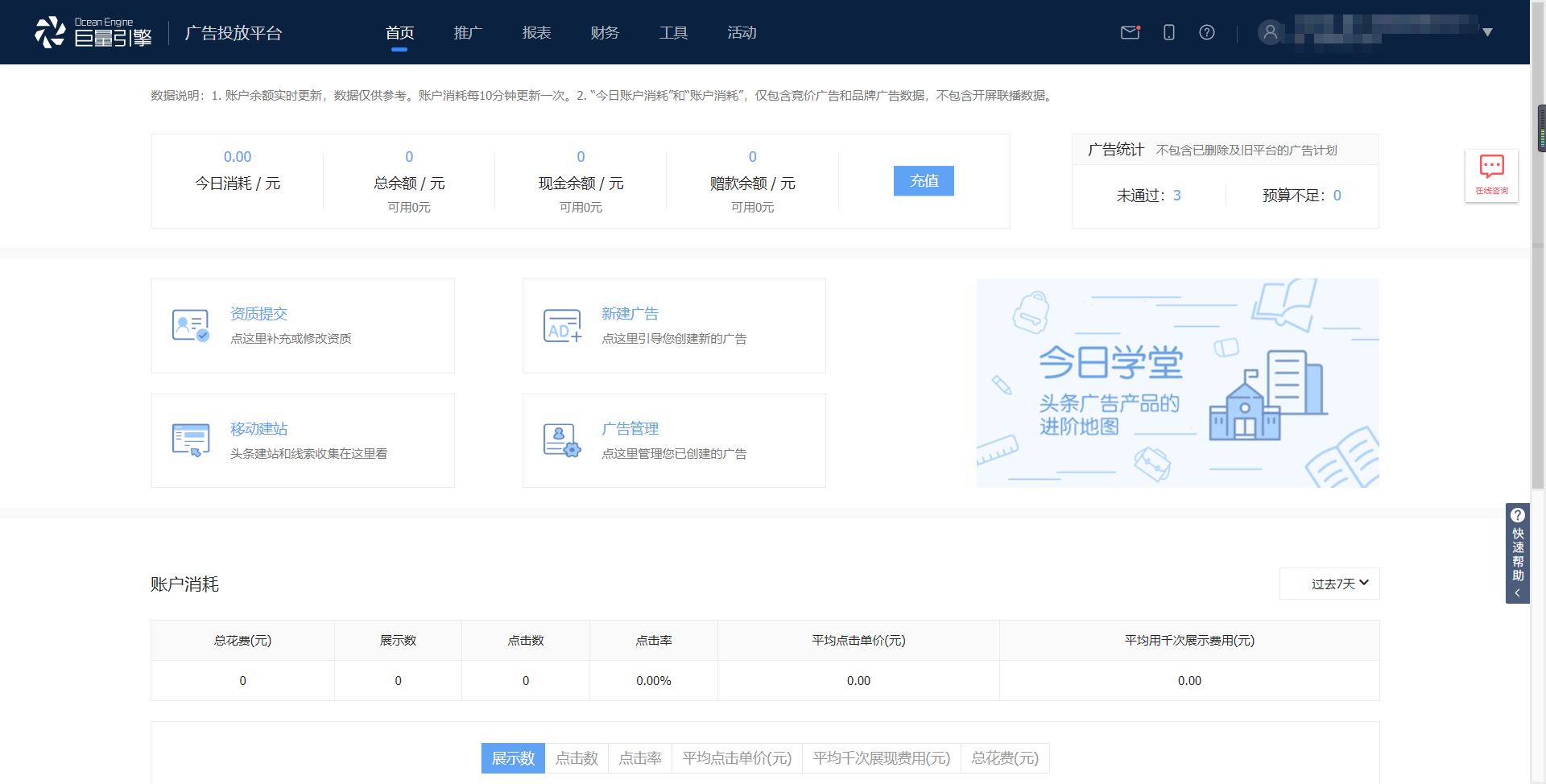1546x784 pixels.
Task: Select the 点击率 chart tab
Action: (640, 758)
